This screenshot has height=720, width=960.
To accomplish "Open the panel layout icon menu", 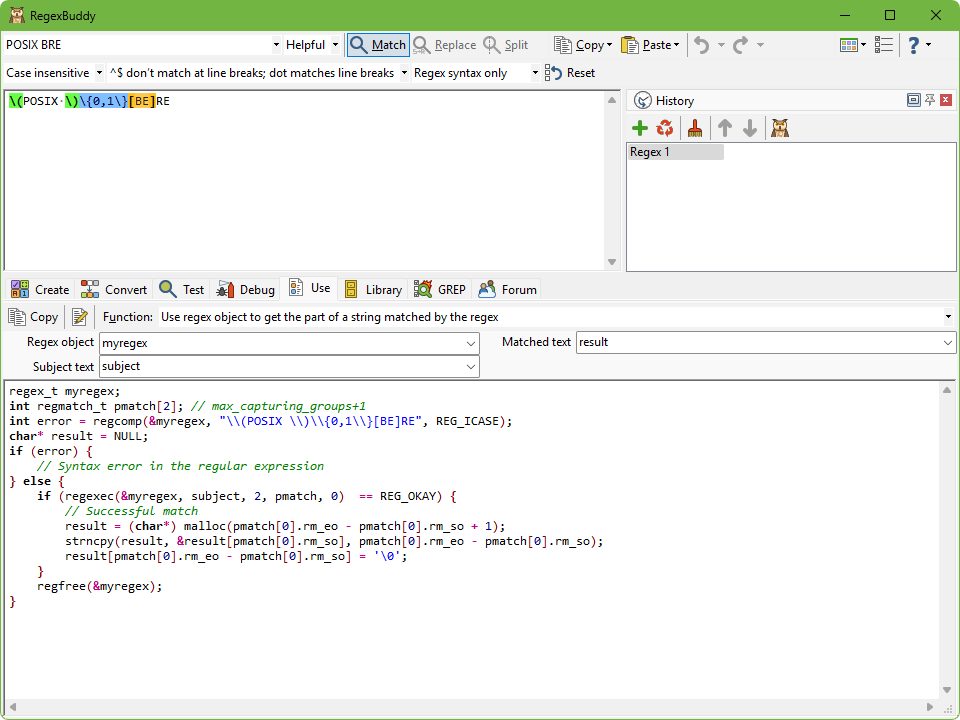I will coord(853,45).
